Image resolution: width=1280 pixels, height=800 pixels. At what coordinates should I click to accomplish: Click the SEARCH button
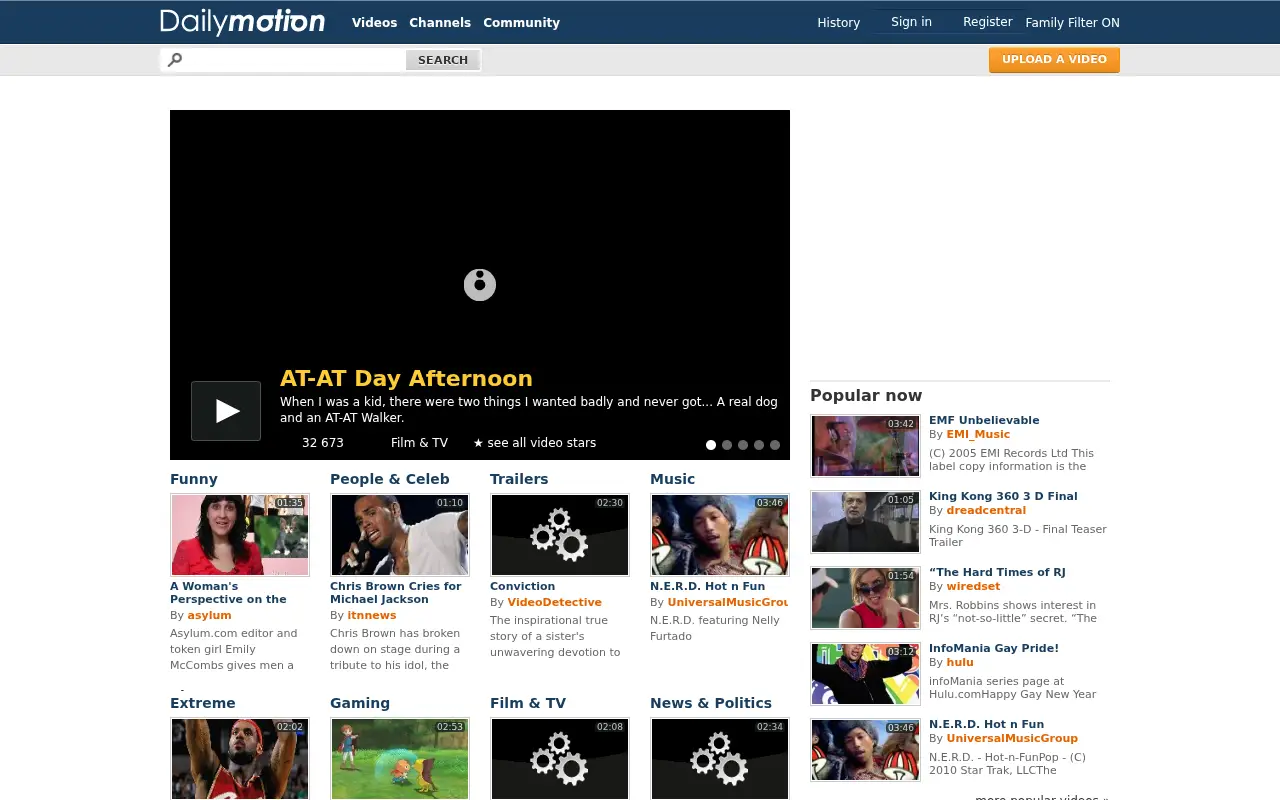pyautogui.click(x=443, y=60)
